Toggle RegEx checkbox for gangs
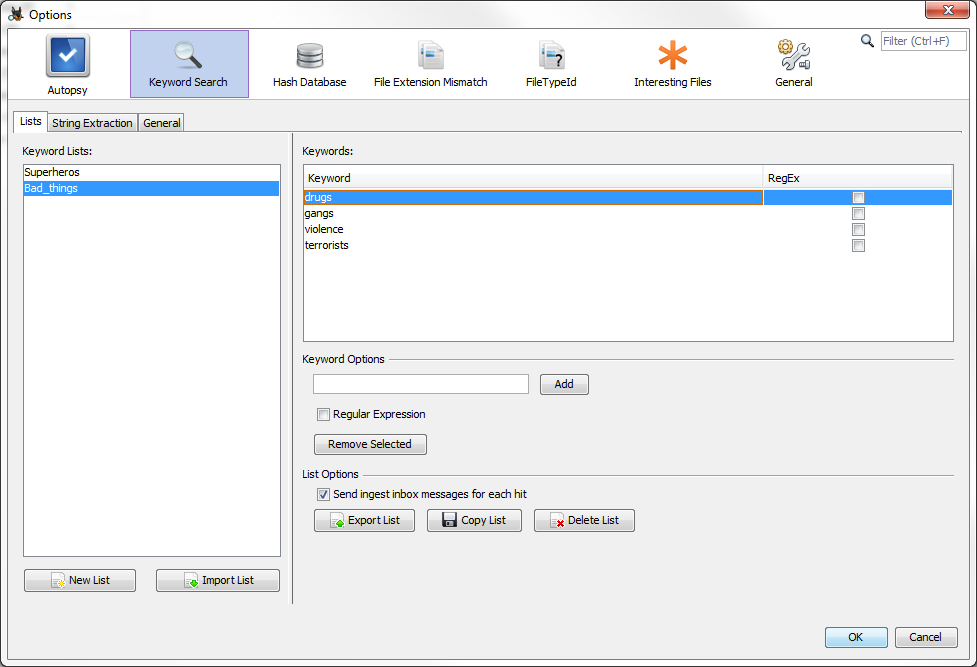This screenshot has height=667, width=977. (858, 214)
